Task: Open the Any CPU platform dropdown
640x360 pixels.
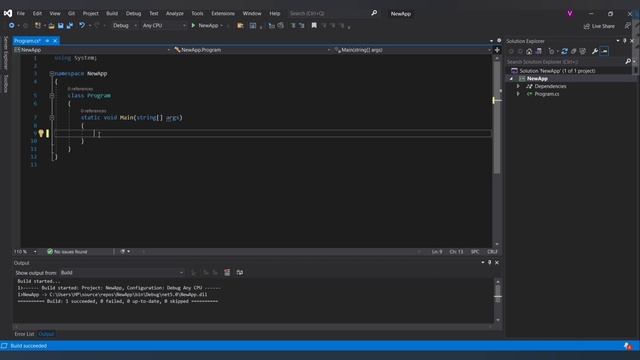Action: click(x=164, y=25)
